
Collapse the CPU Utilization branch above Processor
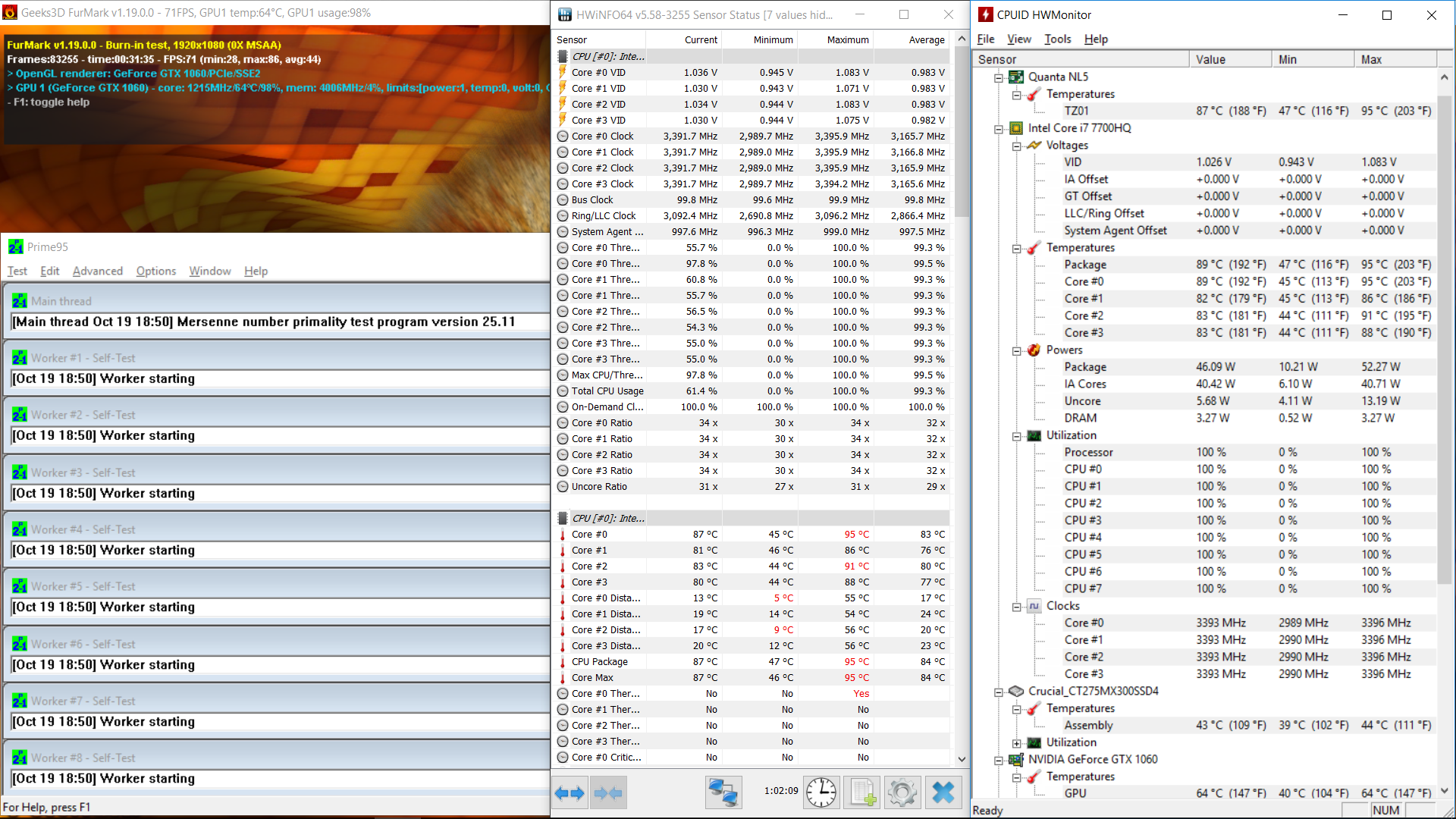[1017, 436]
